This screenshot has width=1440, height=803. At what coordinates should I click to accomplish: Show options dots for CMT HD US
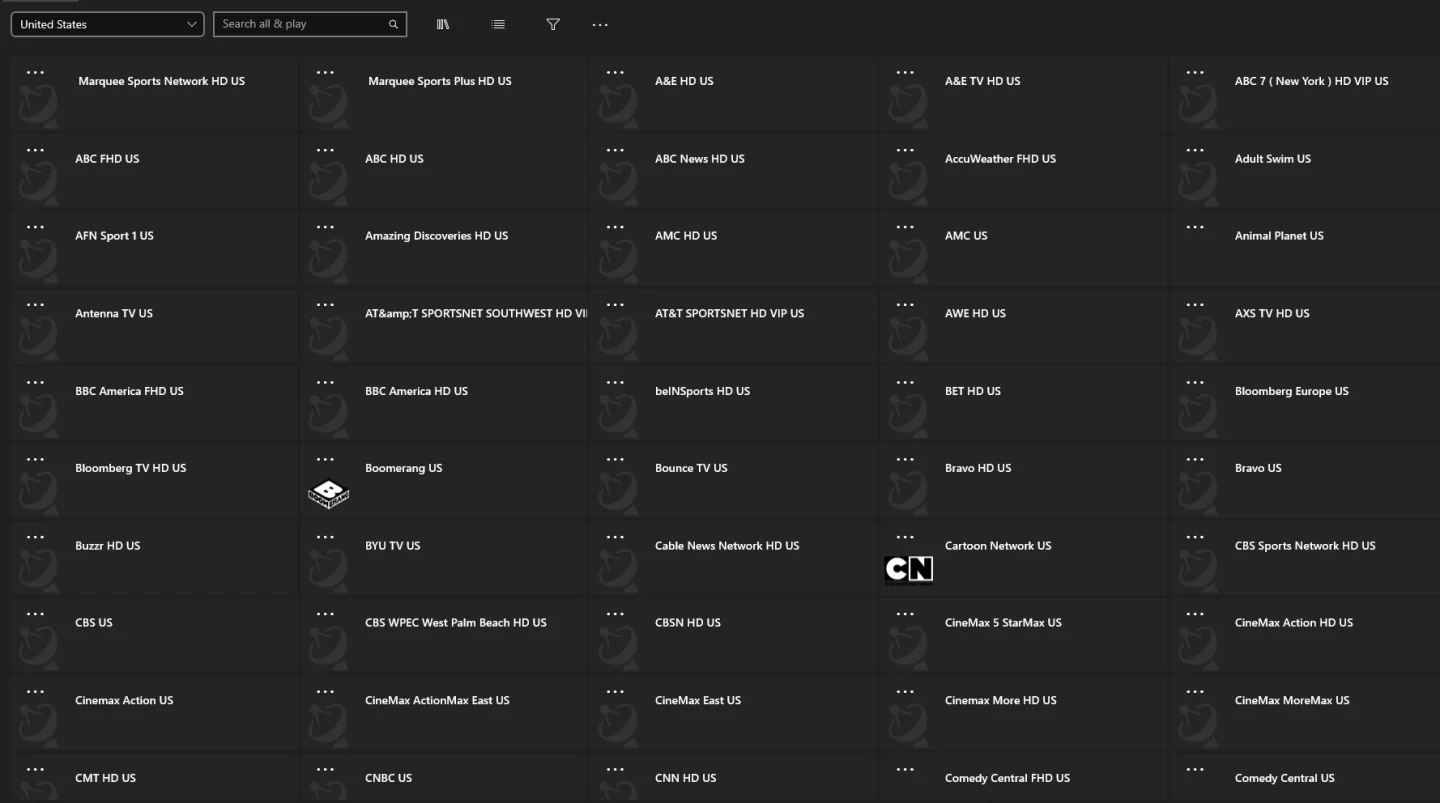(x=35, y=769)
